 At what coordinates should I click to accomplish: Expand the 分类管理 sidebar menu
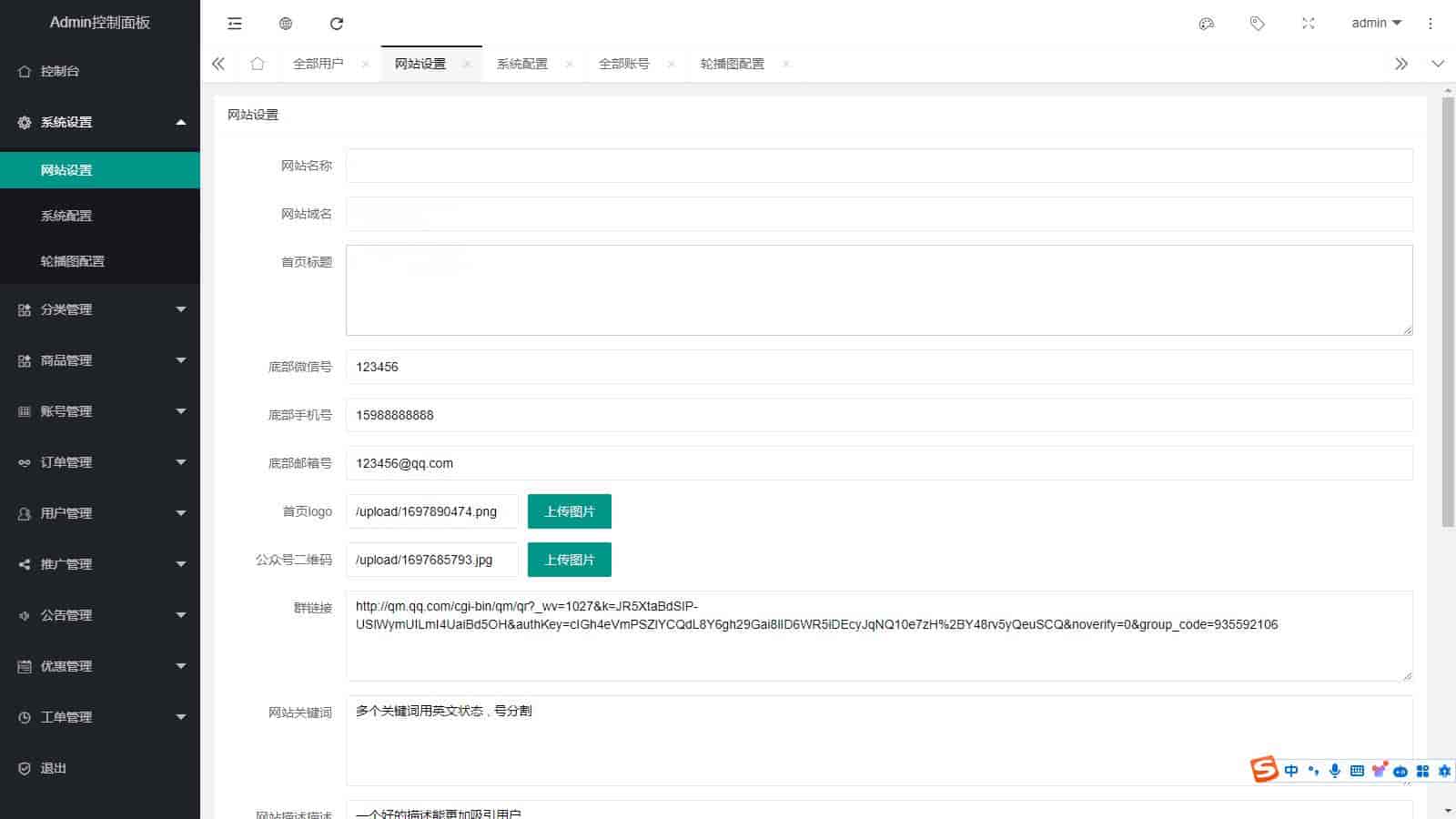(100, 309)
